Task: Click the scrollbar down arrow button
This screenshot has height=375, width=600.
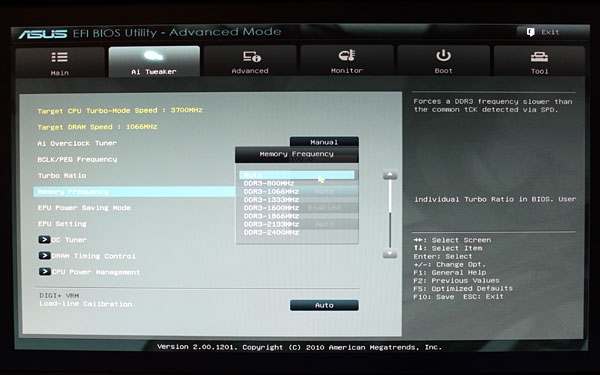Action: (x=390, y=253)
